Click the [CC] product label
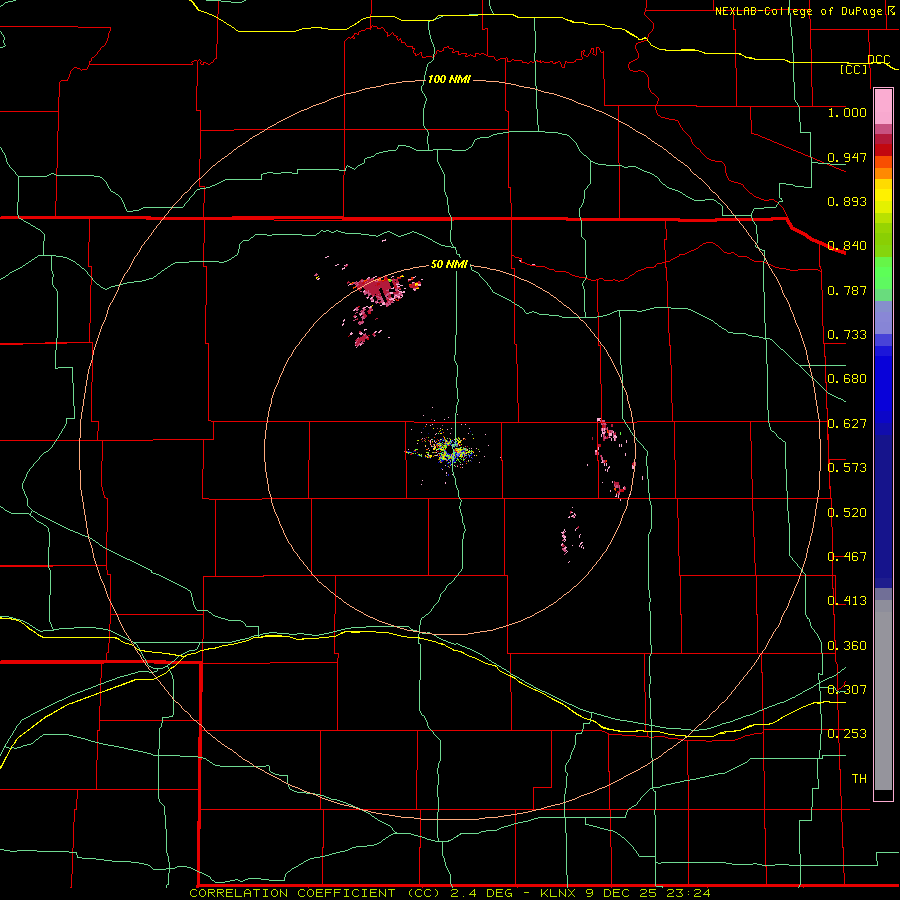 [854, 69]
